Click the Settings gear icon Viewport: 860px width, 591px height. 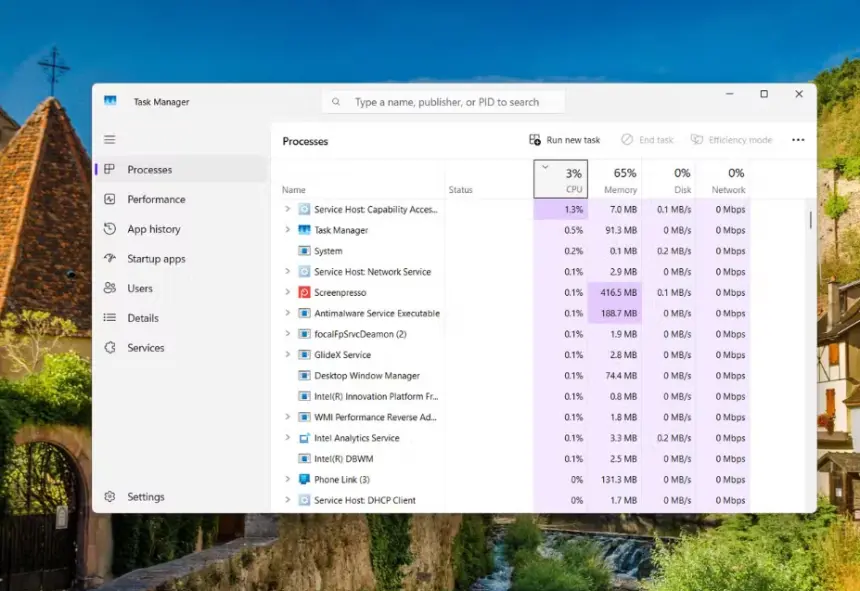(x=110, y=496)
